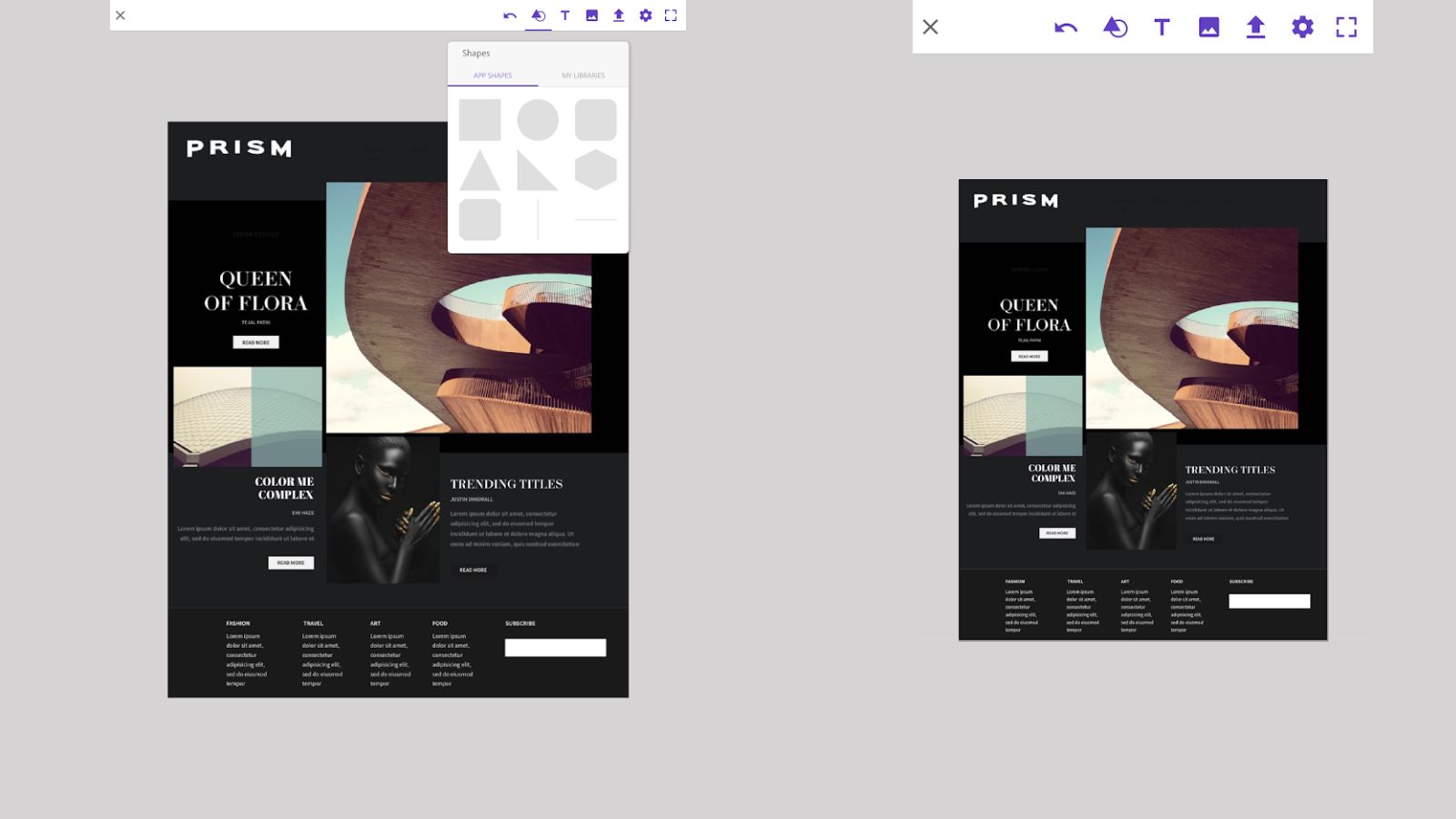Viewport: 1456px width, 819px height.
Task: Enter fullscreen preview mode
Action: (672, 15)
